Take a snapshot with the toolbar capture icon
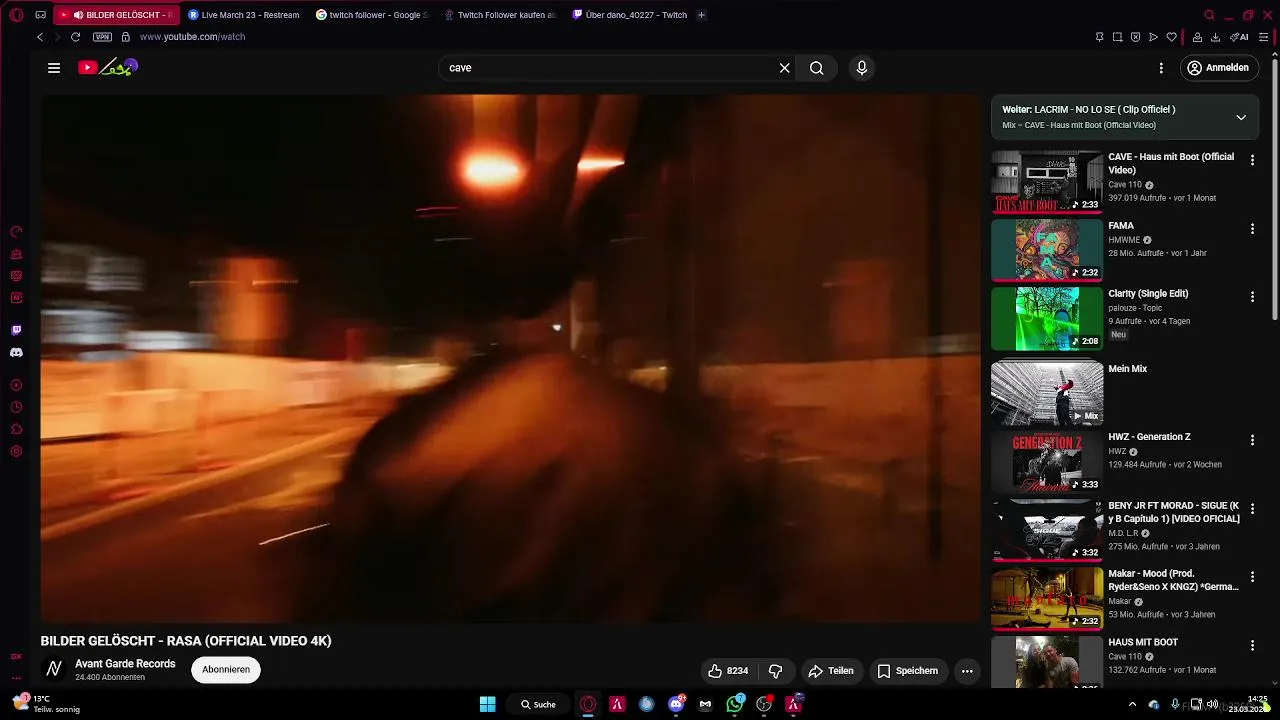The height and width of the screenshot is (720, 1280). 1117,37
